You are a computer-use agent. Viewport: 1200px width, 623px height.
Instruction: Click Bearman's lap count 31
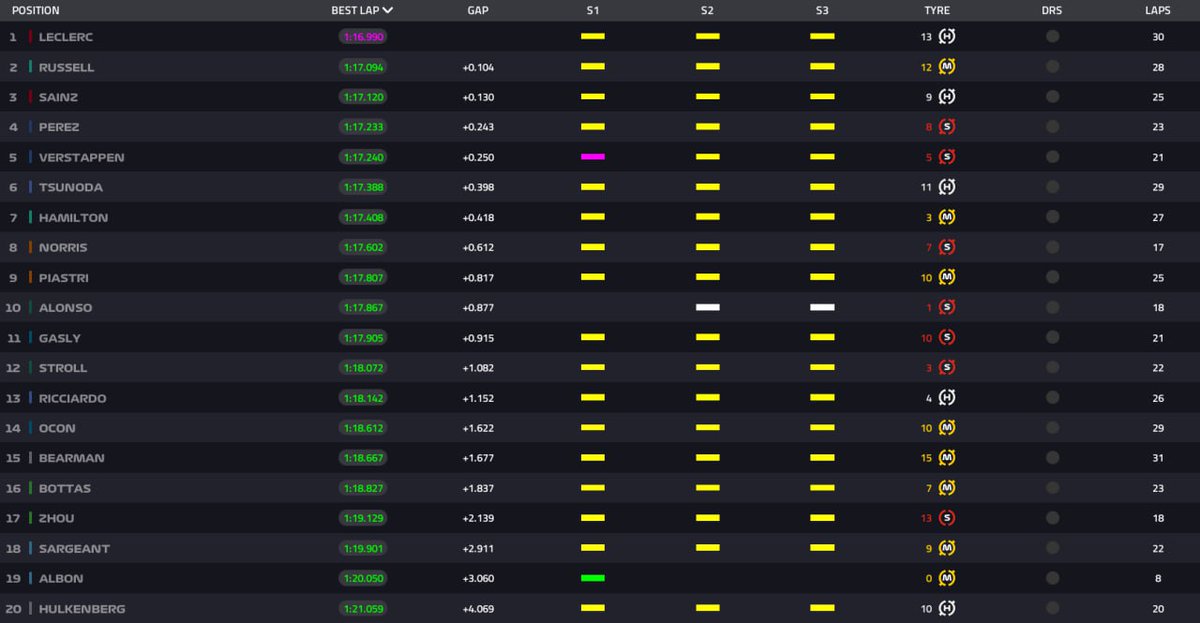(1157, 458)
